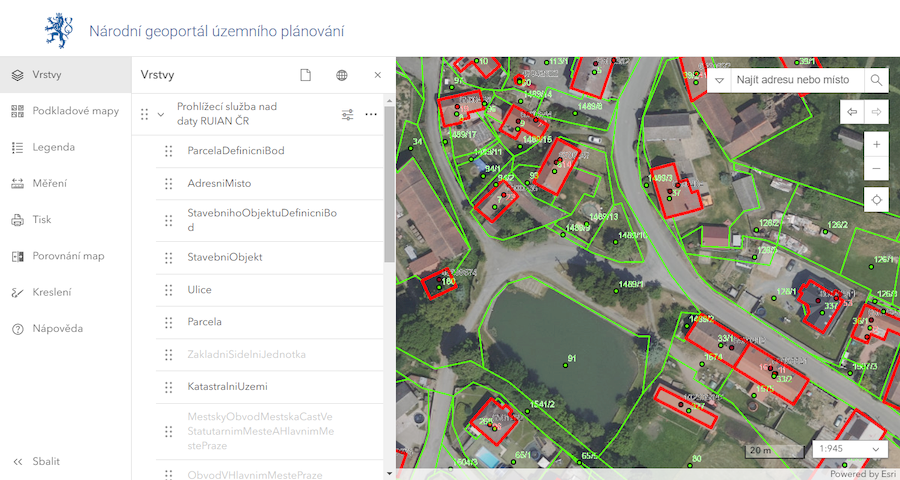Click the locate my position icon
The width and height of the screenshot is (900, 480).
pos(876,200)
